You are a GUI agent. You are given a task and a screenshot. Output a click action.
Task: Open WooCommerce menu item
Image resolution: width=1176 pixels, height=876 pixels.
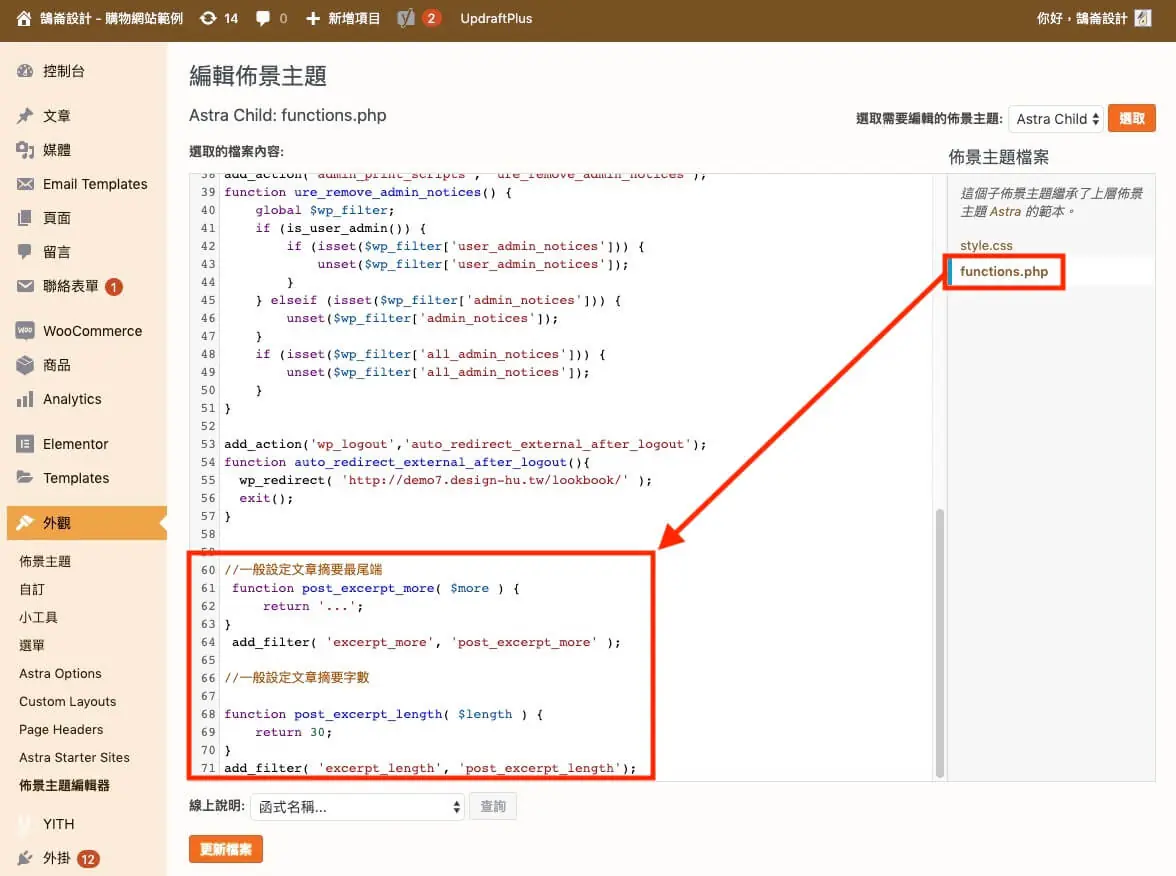[92, 331]
